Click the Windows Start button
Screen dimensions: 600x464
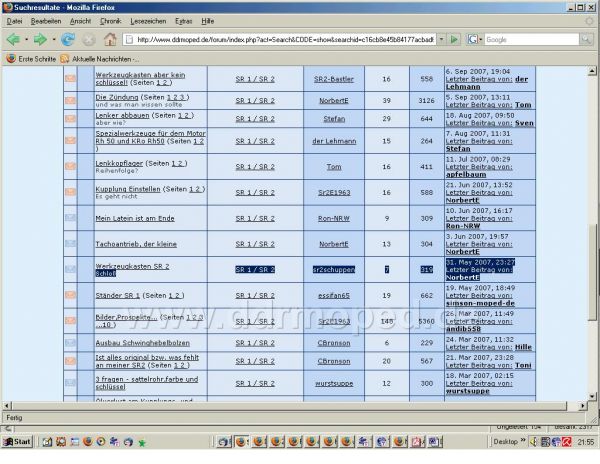click(17, 441)
